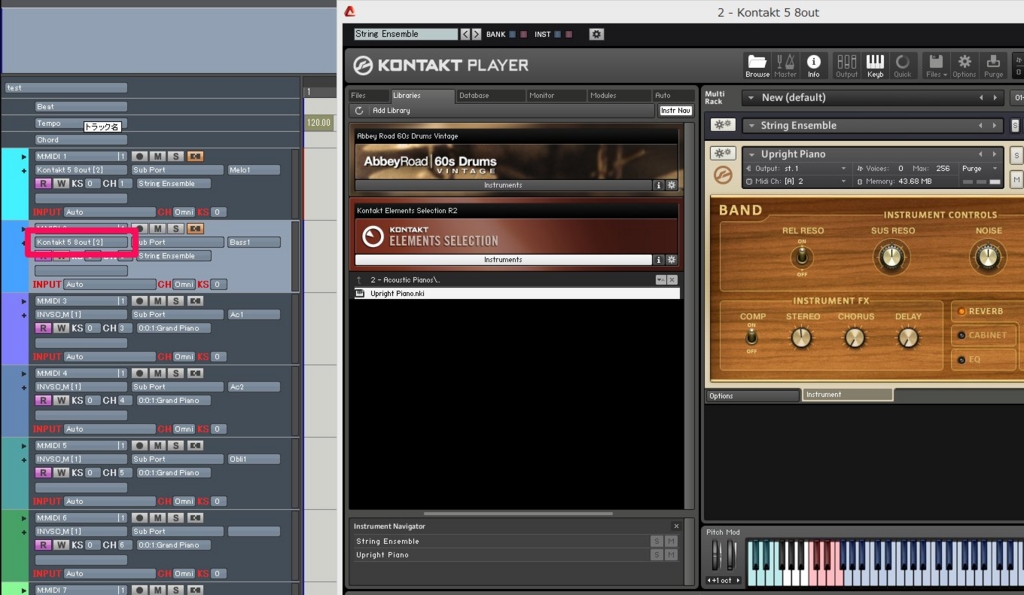Expand M:MIDI 3 track triangle
The width and height of the screenshot is (1024, 595).
point(24,302)
